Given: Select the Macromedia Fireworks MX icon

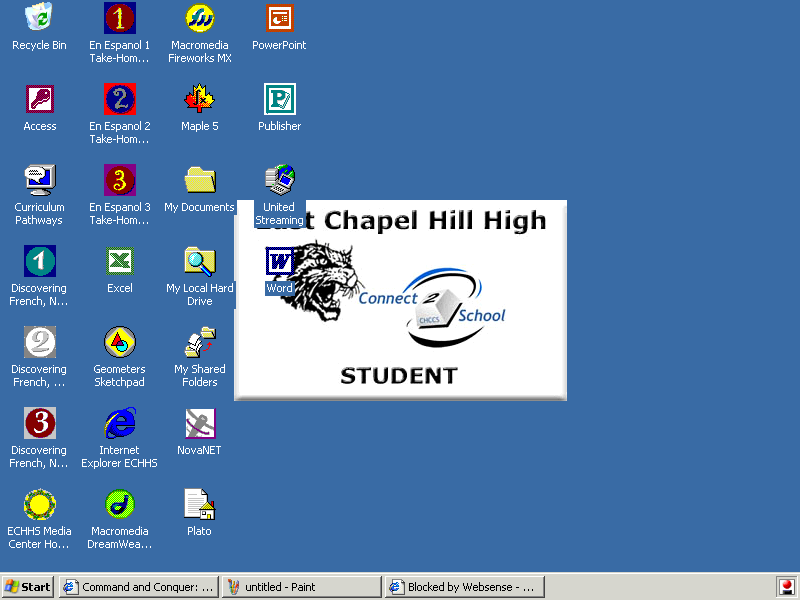Looking at the screenshot, I should tap(199, 18).
